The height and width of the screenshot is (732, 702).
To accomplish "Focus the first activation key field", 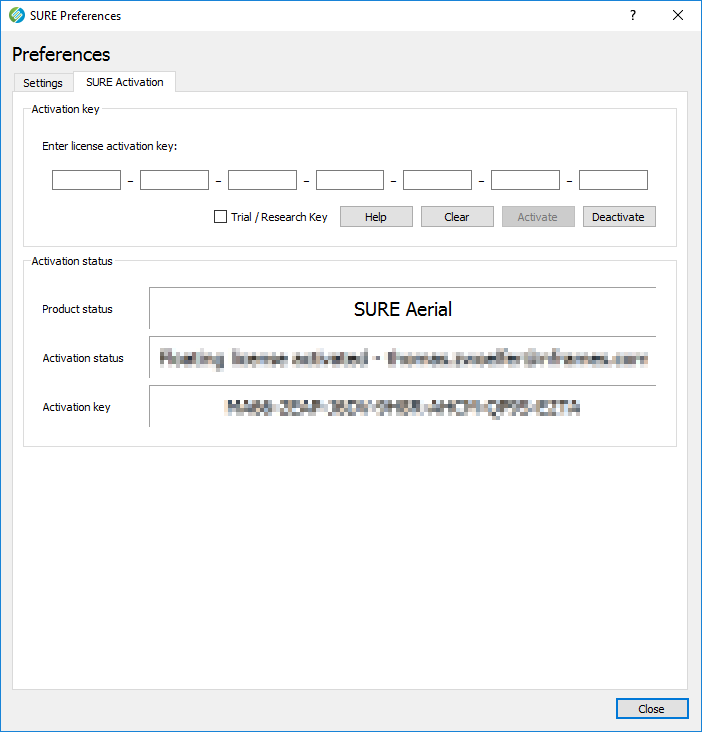I will (x=86, y=180).
